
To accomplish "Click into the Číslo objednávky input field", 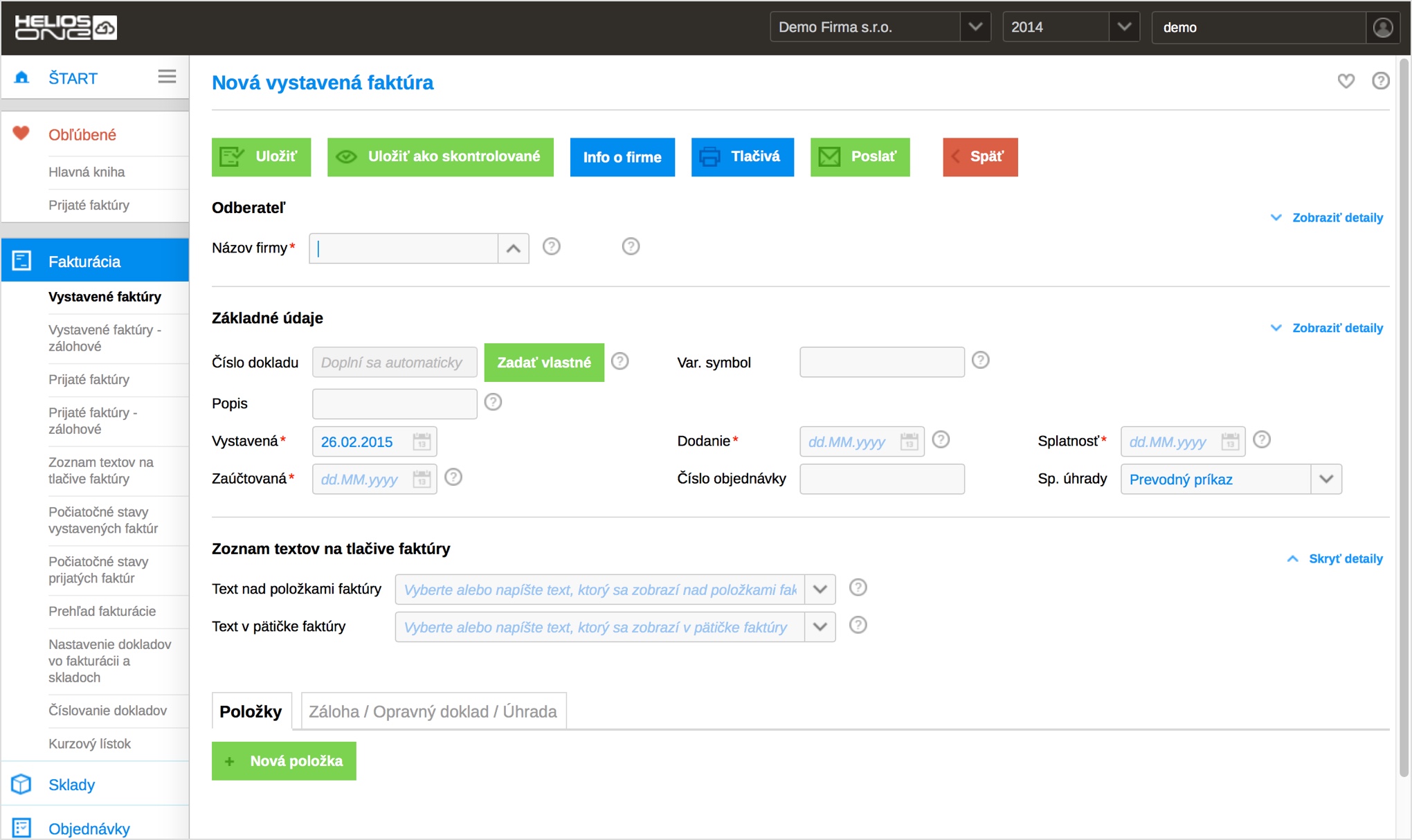I will pyautogui.click(x=881, y=479).
